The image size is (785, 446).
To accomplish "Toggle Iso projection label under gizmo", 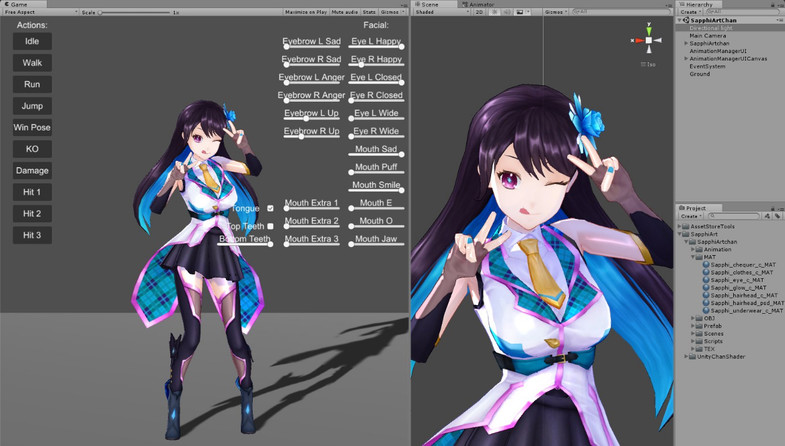I will (x=648, y=64).
